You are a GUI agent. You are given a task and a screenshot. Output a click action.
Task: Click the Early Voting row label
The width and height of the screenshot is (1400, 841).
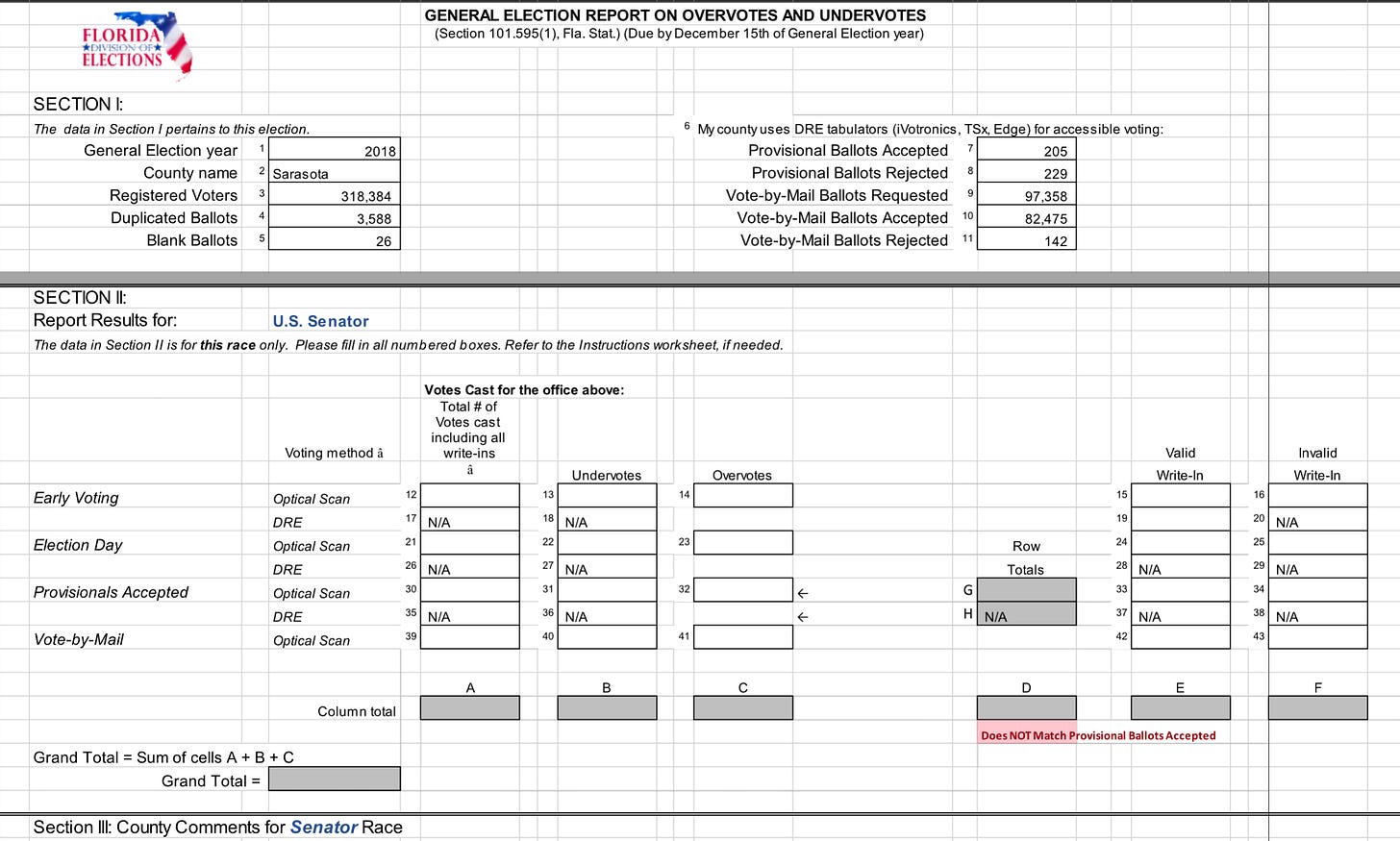[76, 498]
